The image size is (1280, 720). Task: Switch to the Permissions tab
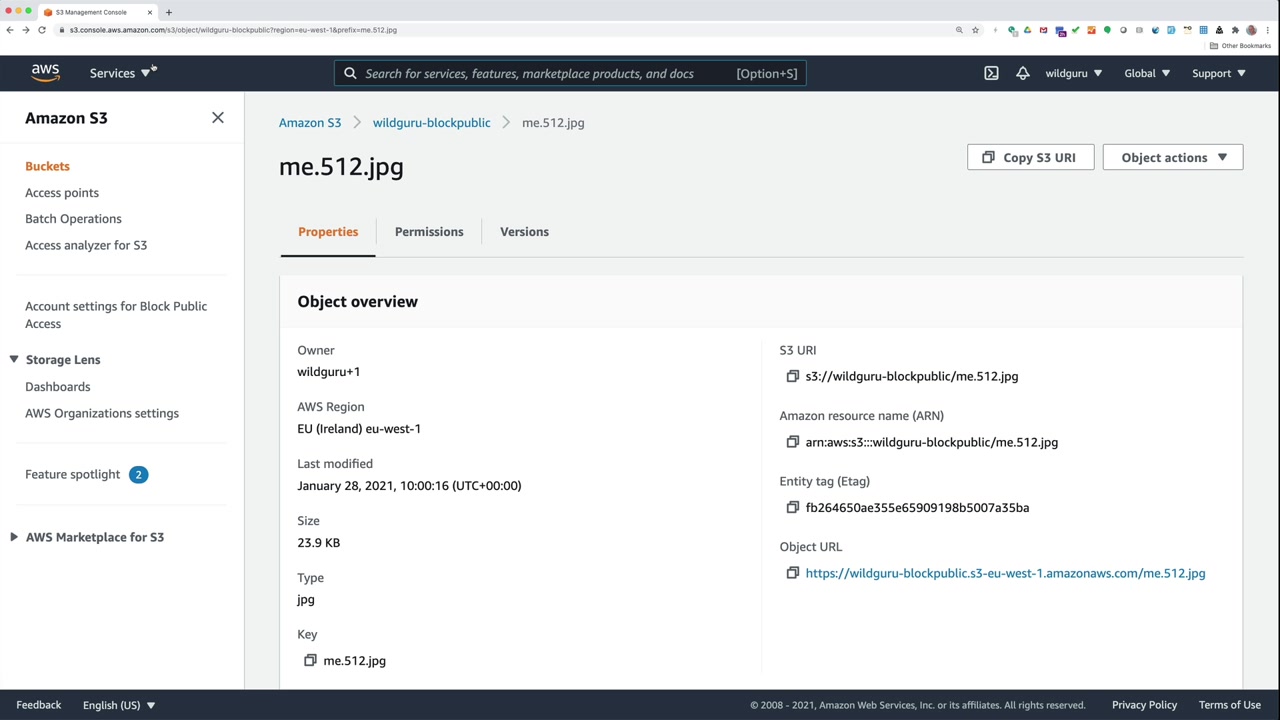point(429,231)
